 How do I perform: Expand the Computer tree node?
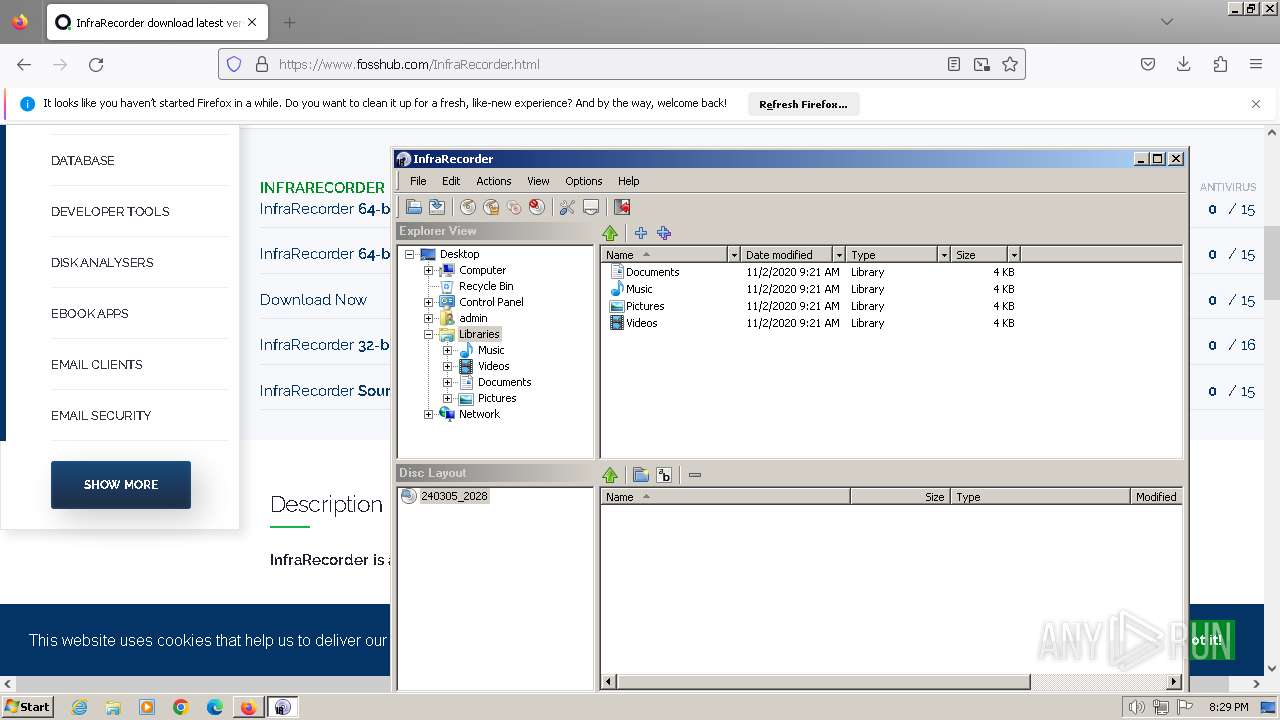click(x=428, y=270)
